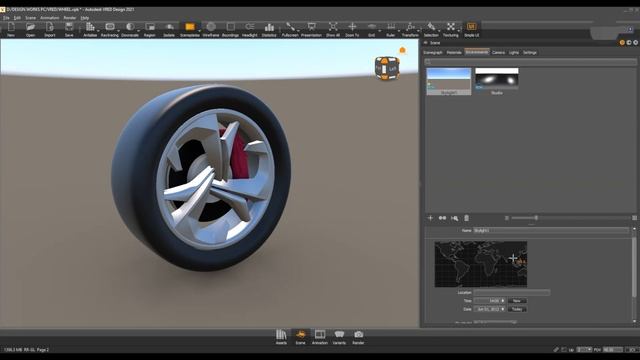Open the Selection dropdown arrow

click(x=440, y=31)
